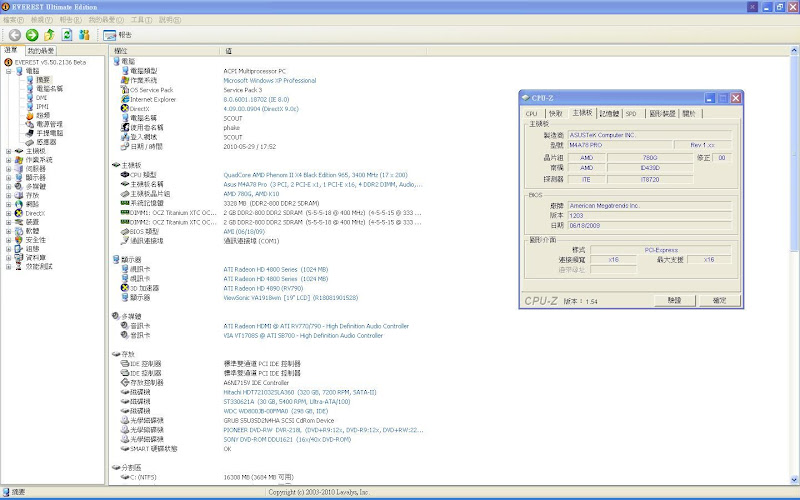The image size is (800, 500).
Task: Open 感應器 (Sensor) tree item
Action: (46, 142)
